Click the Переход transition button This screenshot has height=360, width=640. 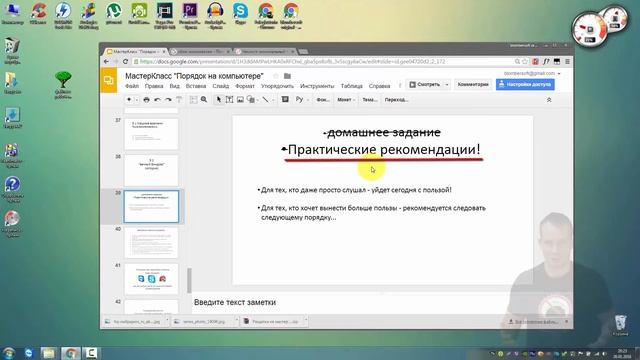click(396, 100)
